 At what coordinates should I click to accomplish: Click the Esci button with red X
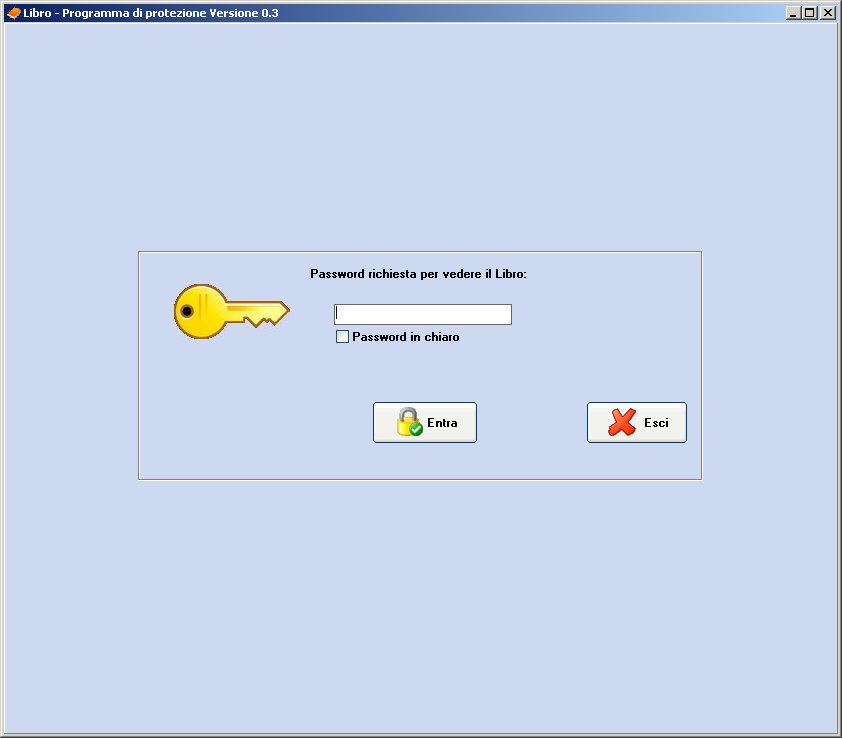(637, 423)
